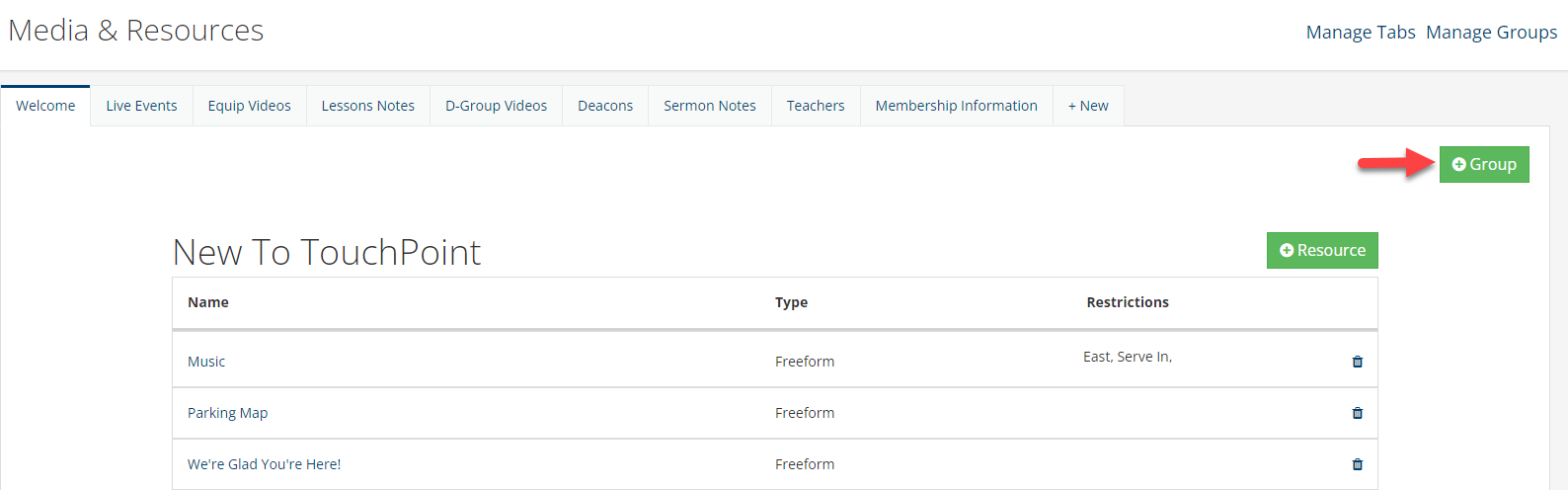Open Manage Groups link
This screenshot has width=1568, height=490.
click(1491, 33)
